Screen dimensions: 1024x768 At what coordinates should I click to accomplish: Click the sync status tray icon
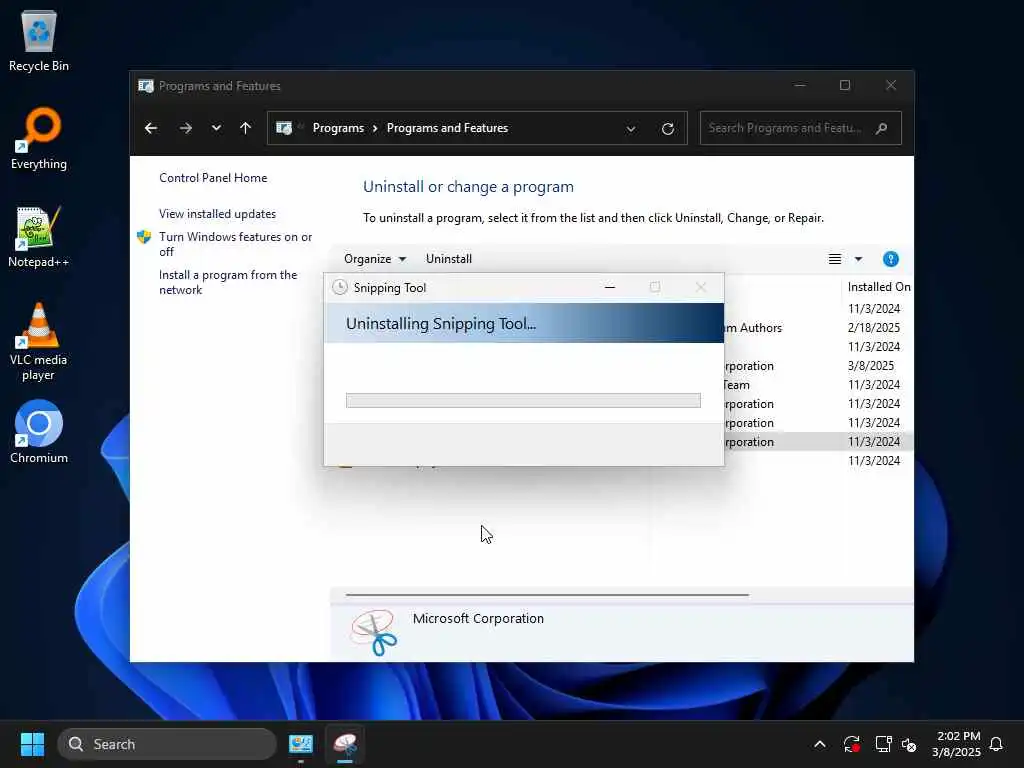(x=852, y=744)
